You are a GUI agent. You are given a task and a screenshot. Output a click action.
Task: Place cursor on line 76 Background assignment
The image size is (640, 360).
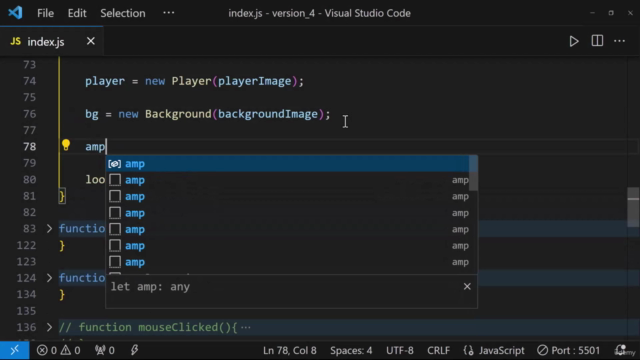coord(207,114)
